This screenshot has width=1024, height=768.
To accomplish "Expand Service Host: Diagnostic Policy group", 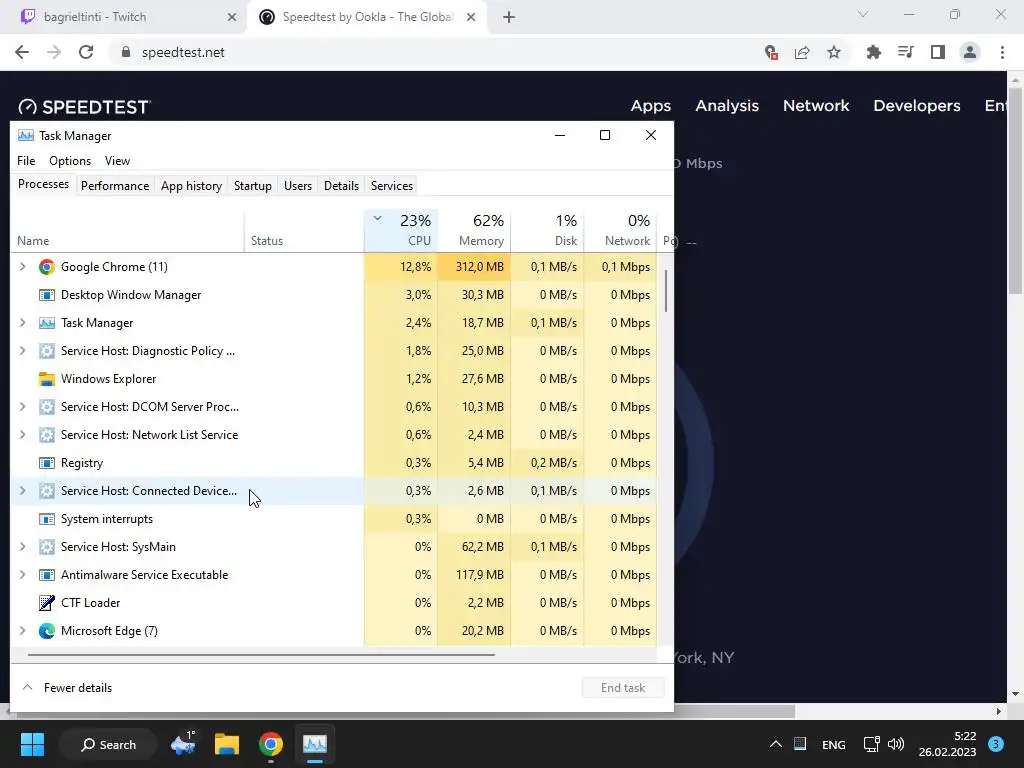I will tap(23, 351).
